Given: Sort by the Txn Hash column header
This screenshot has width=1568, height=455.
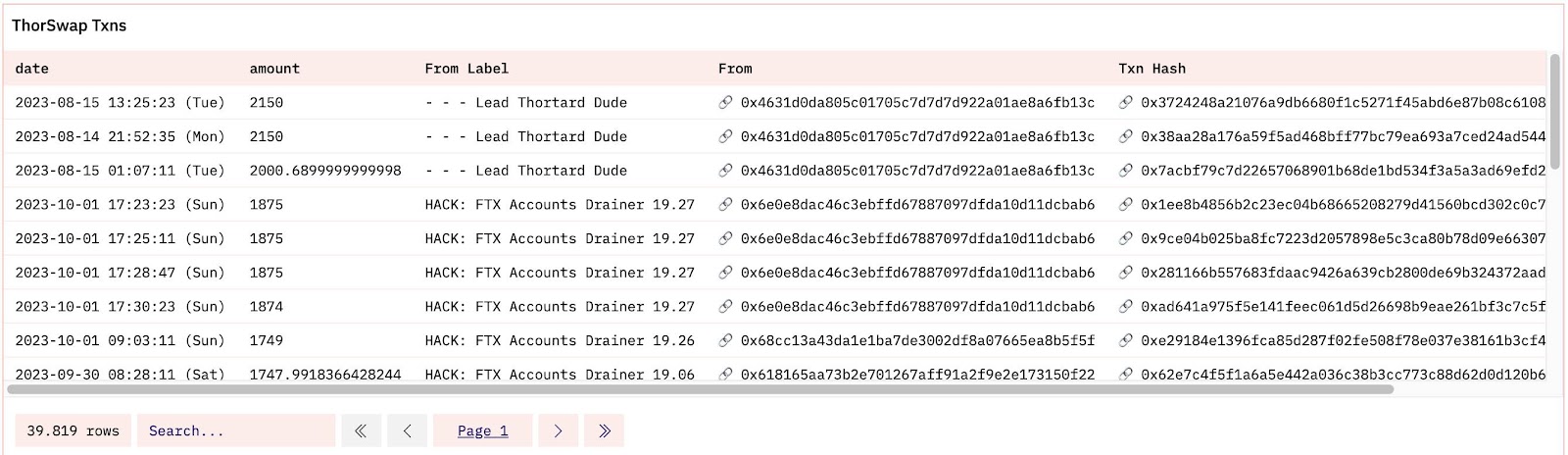Looking at the screenshot, I should [1152, 69].
